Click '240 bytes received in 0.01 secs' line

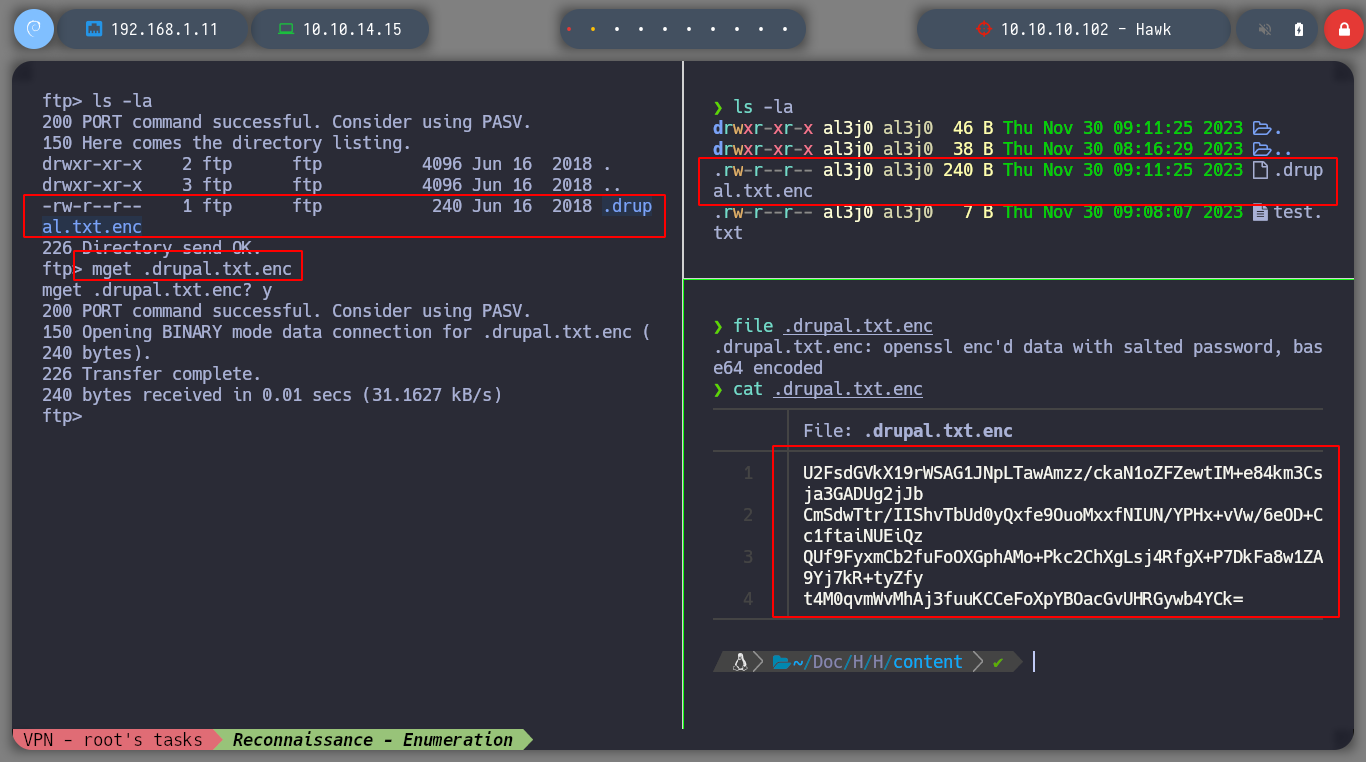(x=272, y=395)
